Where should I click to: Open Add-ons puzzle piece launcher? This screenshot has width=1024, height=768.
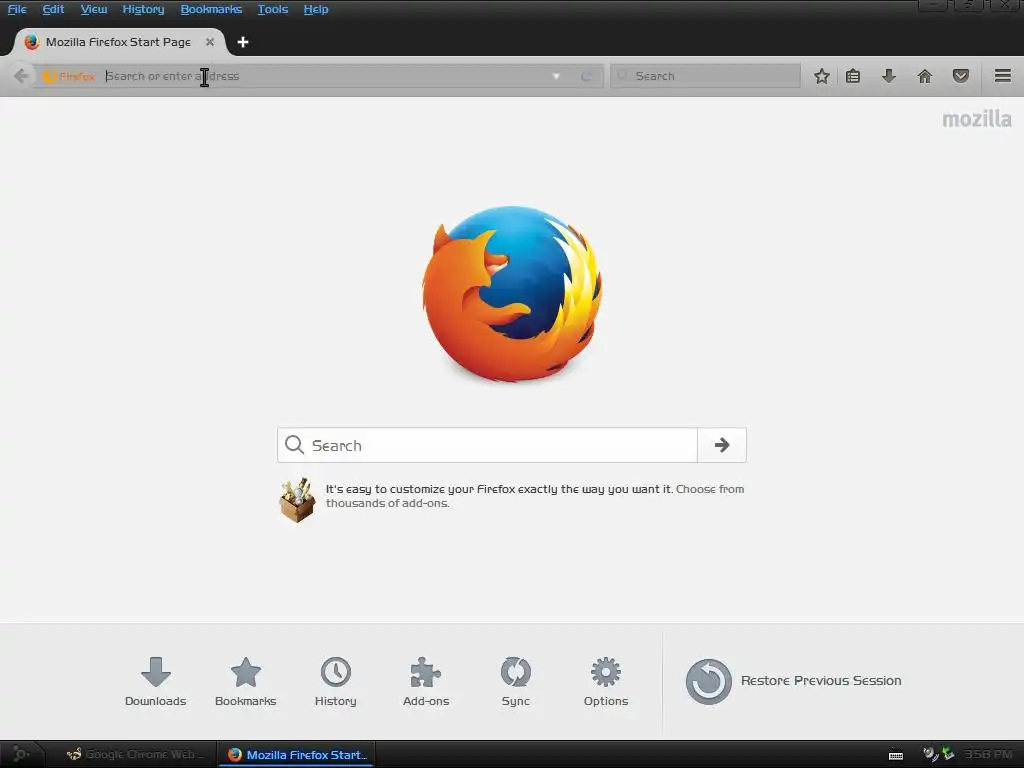[426, 682]
